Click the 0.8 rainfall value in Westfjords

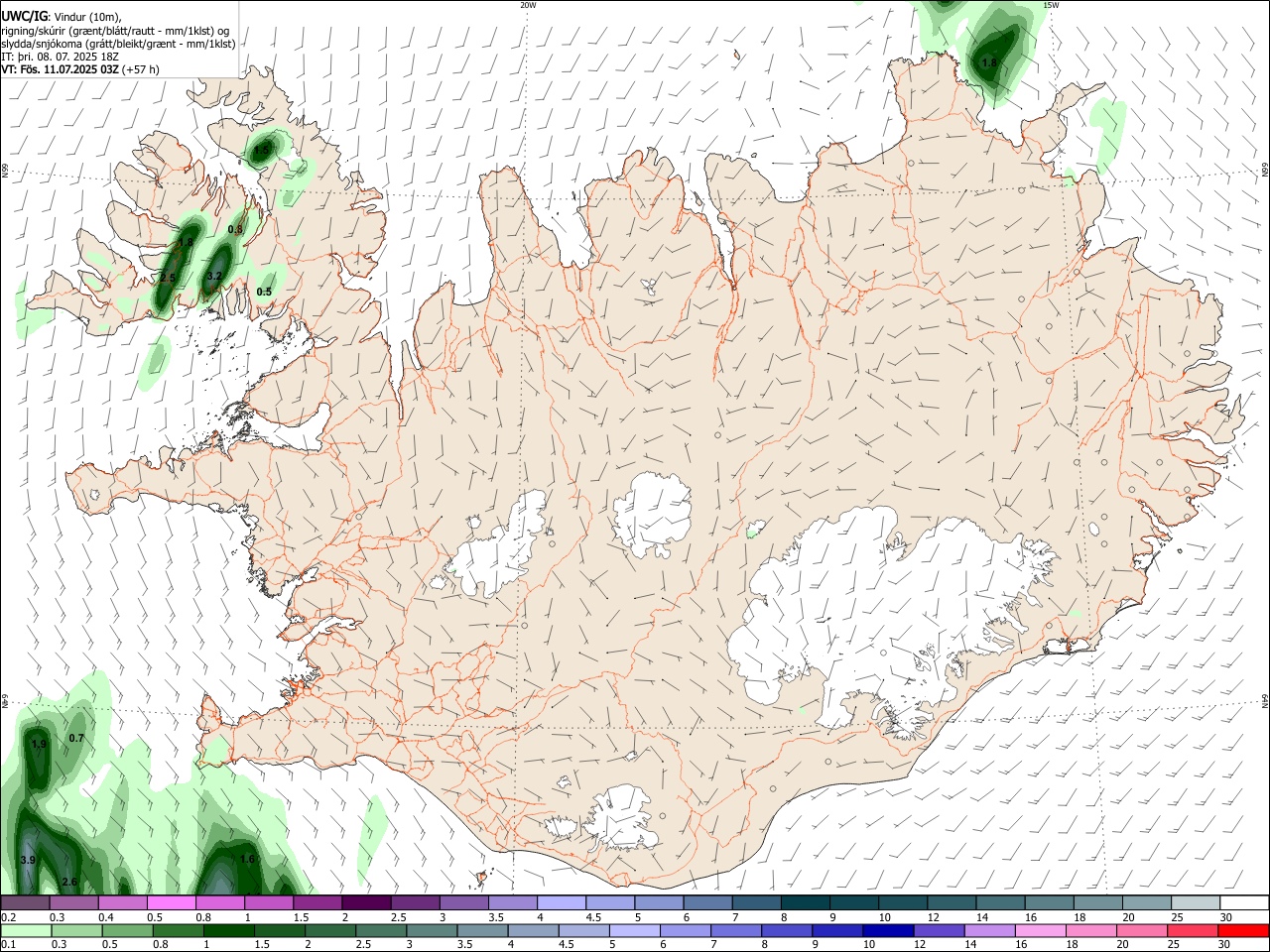[235, 229]
